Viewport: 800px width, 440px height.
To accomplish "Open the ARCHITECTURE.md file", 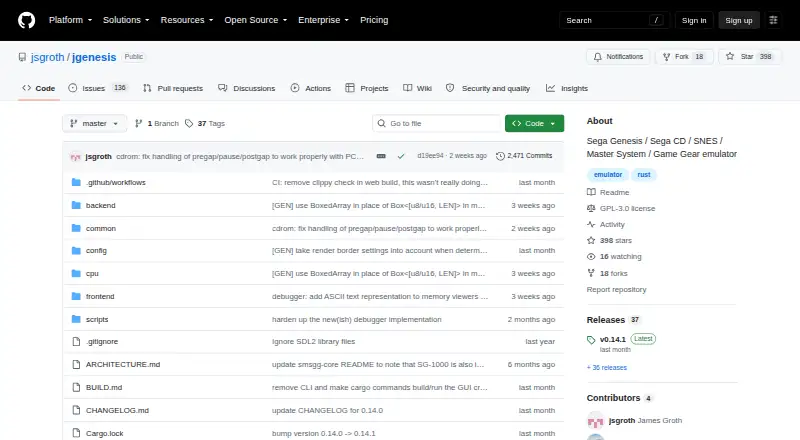I will [123, 364].
